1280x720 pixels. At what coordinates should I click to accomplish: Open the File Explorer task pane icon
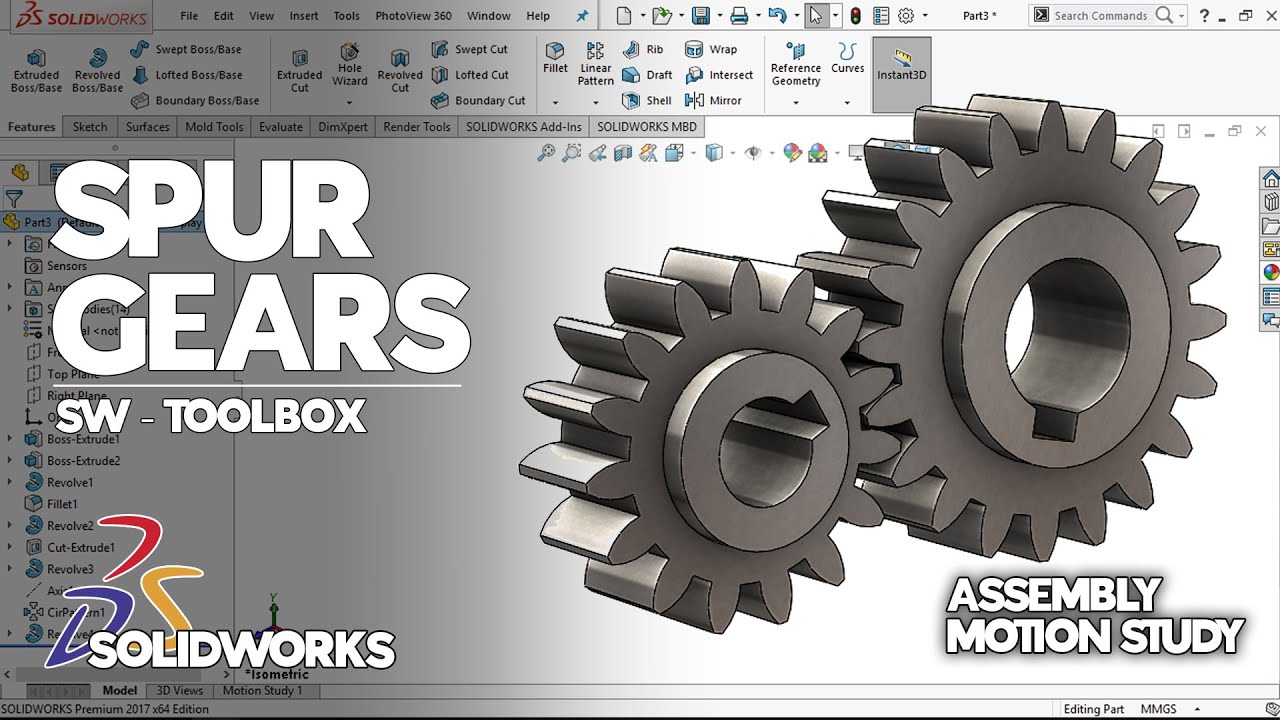coord(1271,226)
